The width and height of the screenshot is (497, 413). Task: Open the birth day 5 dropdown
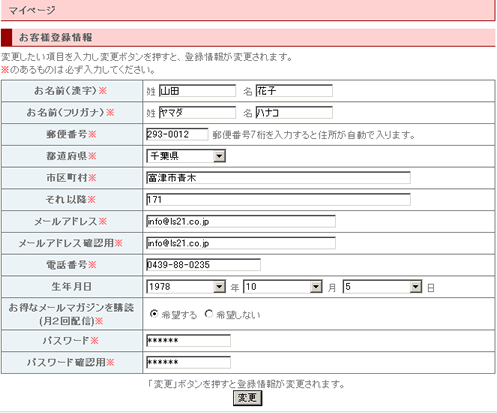pos(382,287)
